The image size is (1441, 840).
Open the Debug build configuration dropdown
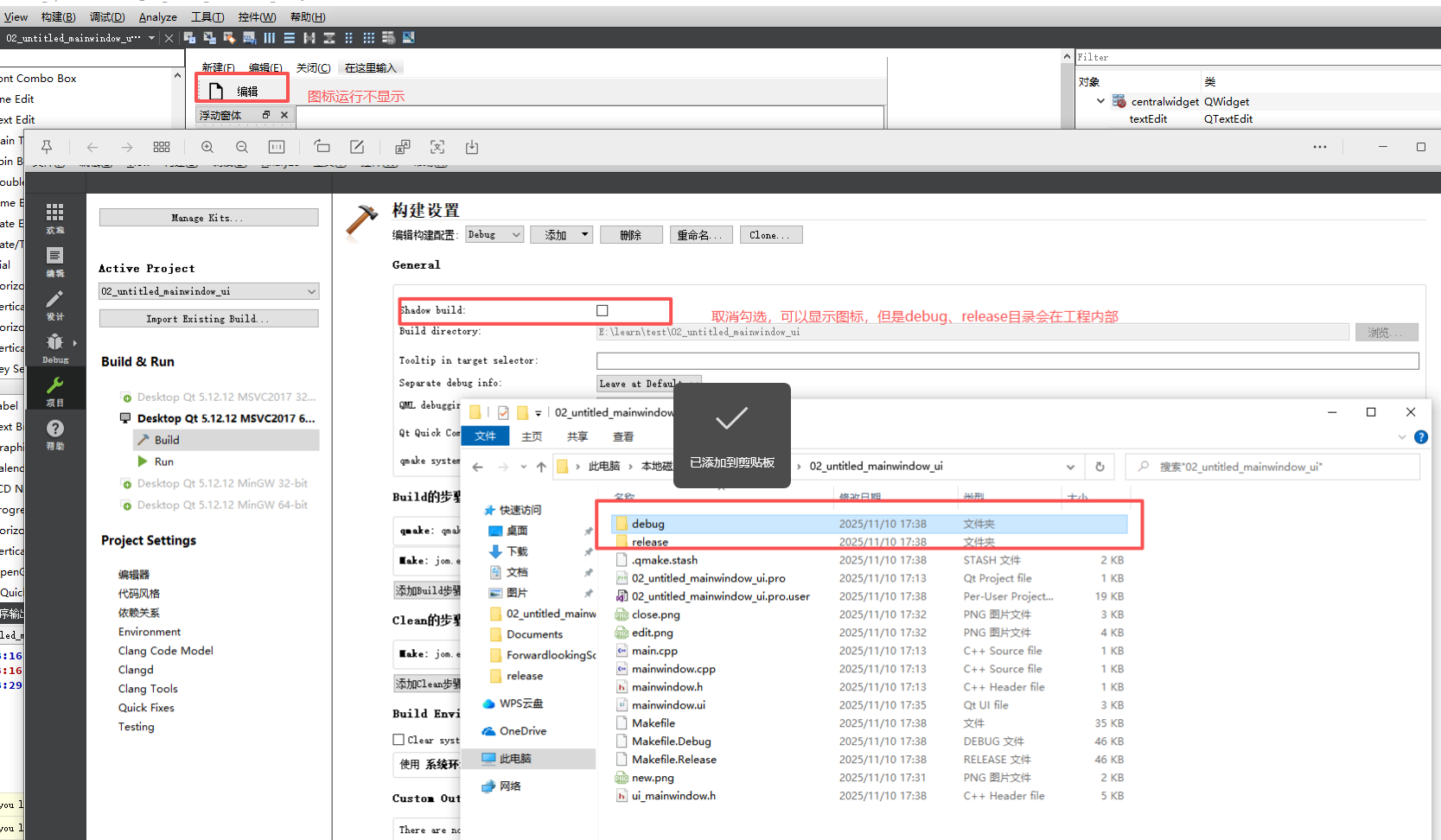pyautogui.click(x=494, y=234)
